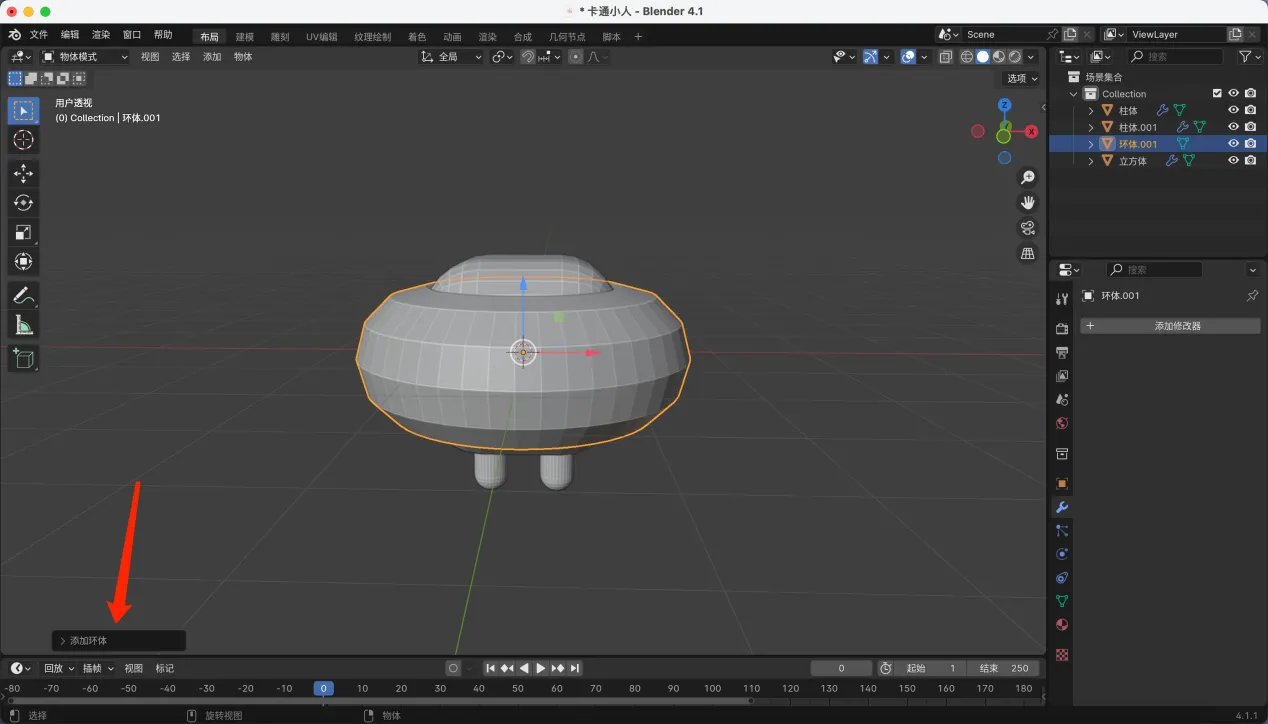This screenshot has height=724, width=1268.
Task: Select the Annotate pencil tool
Action: 23,295
